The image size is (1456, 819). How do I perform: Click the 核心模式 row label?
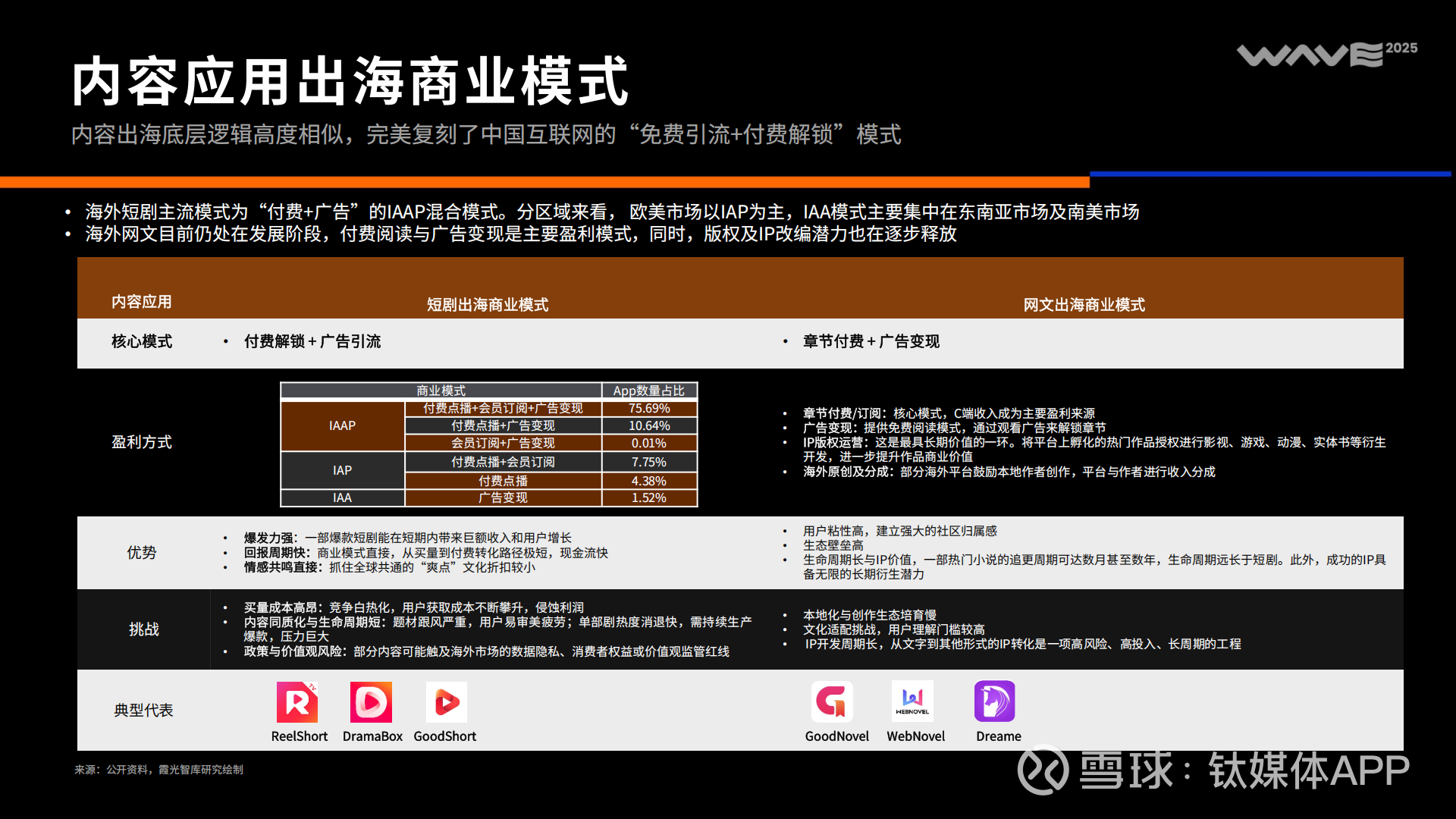click(142, 342)
